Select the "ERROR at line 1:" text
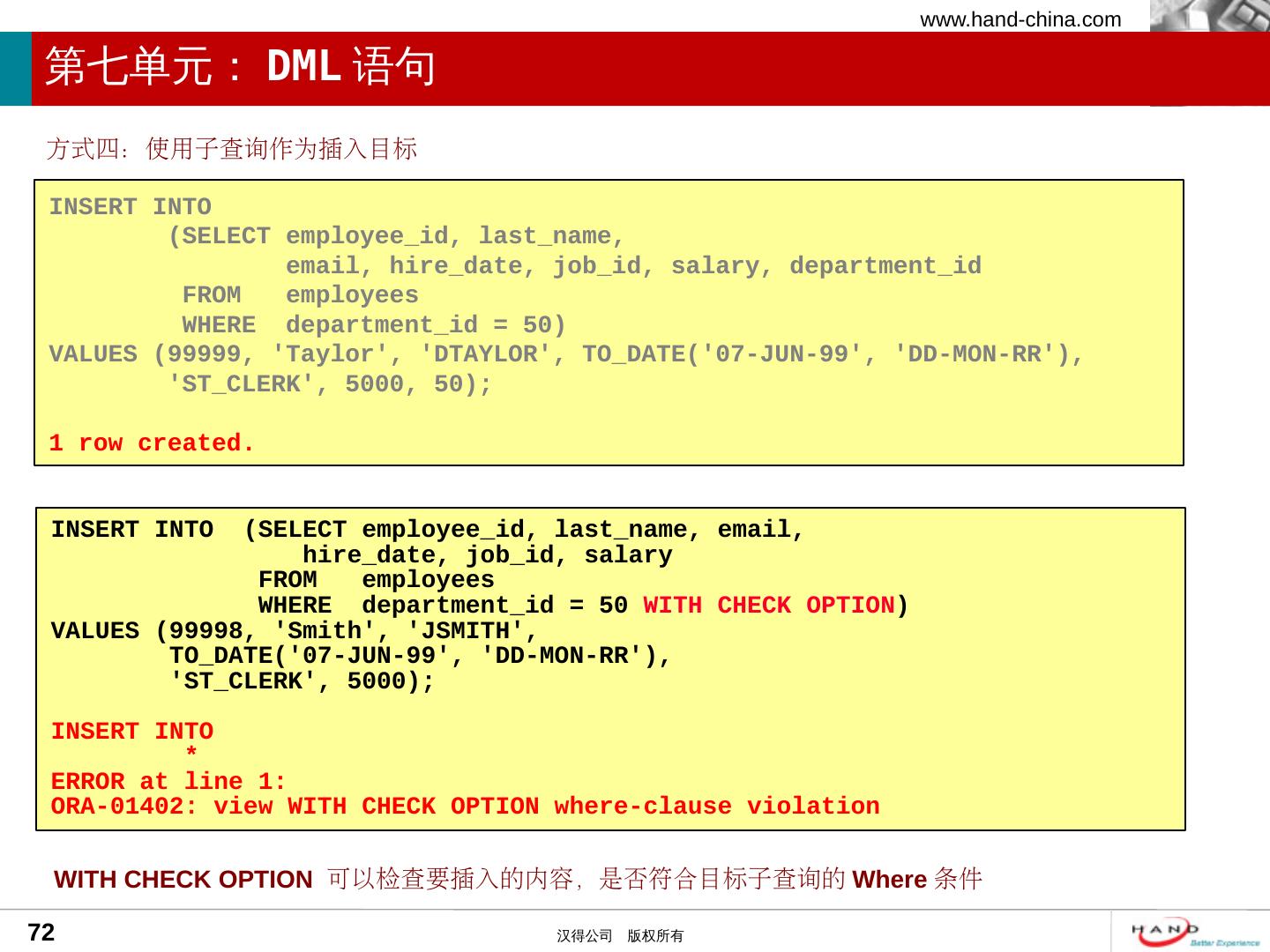 coord(168,782)
